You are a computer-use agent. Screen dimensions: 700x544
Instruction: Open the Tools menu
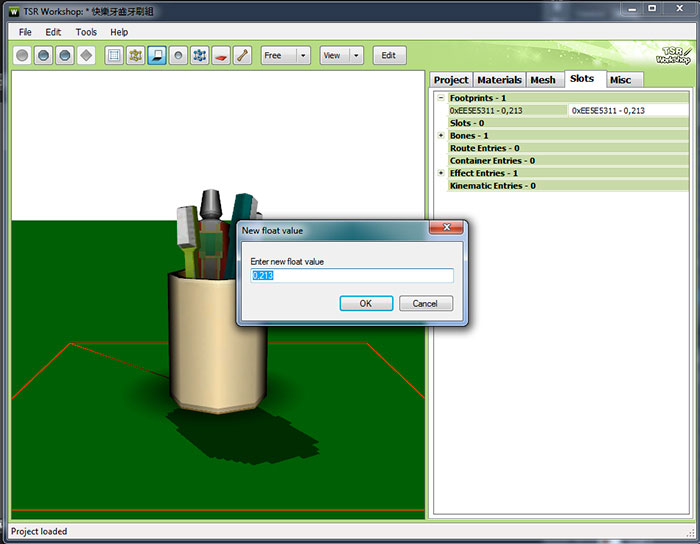tap(86, 32)
